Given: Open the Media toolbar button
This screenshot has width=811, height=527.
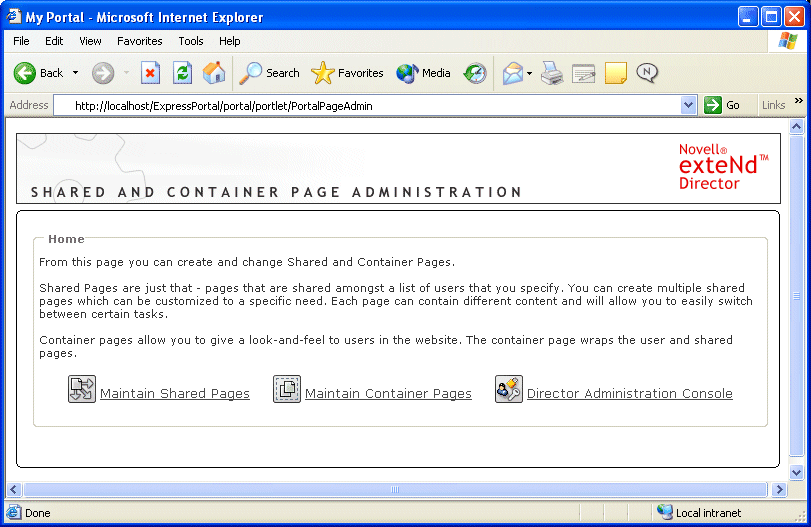Looking at the screenshot, I should coord(423,73).
